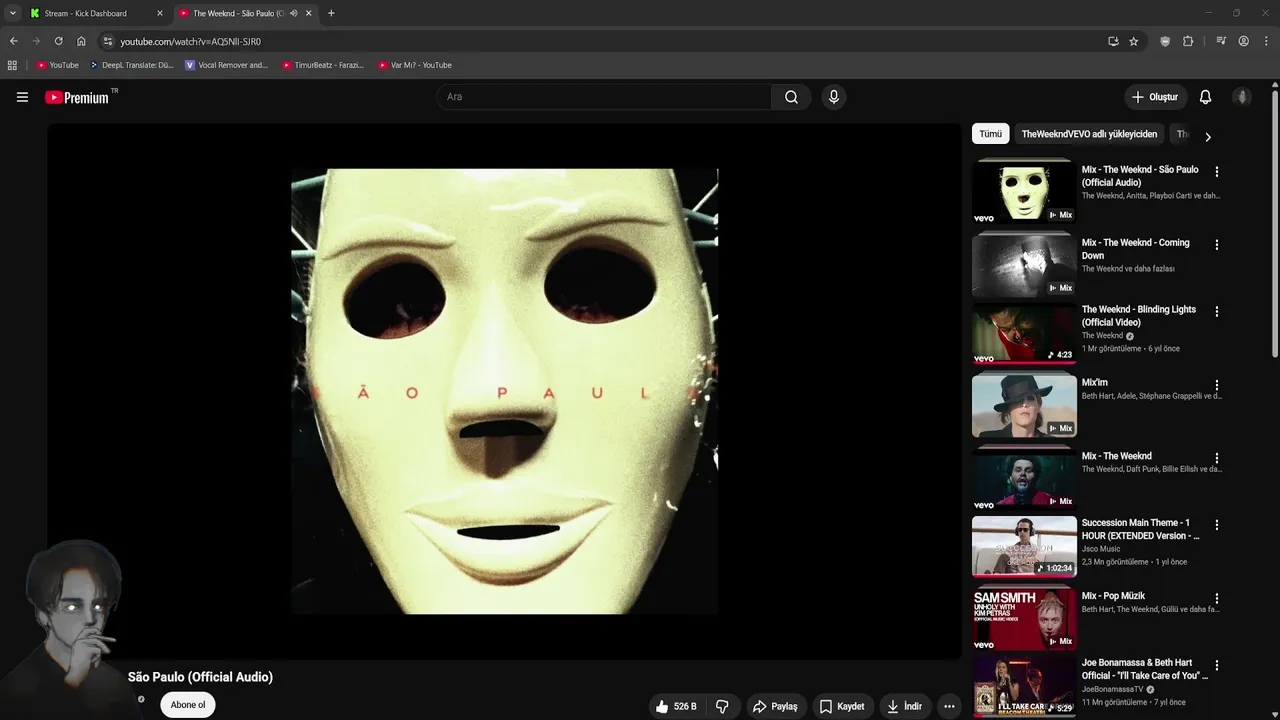
Task: Focus the Ara search field
Action: point(604,97)
